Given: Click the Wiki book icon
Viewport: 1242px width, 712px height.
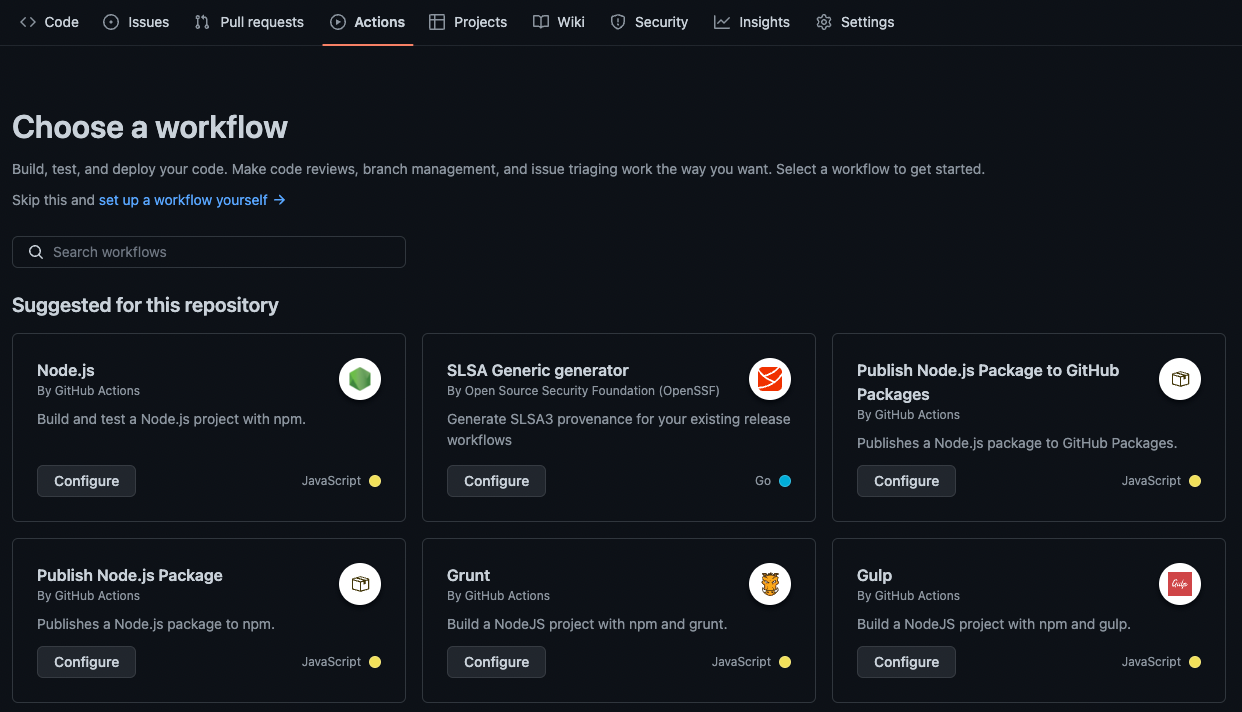Looking at the screenshot, I should point(541,22).
